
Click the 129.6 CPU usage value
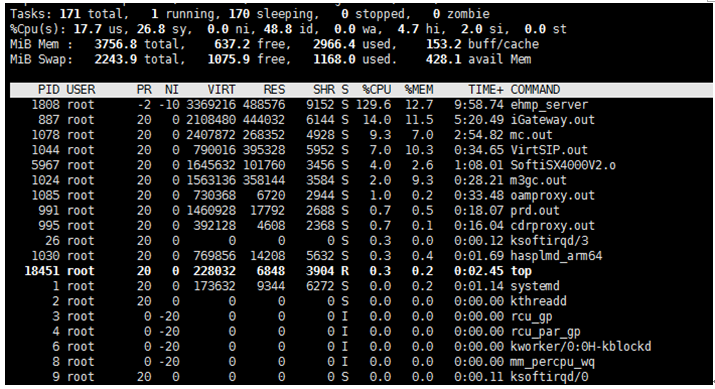[x=373, y=105]
